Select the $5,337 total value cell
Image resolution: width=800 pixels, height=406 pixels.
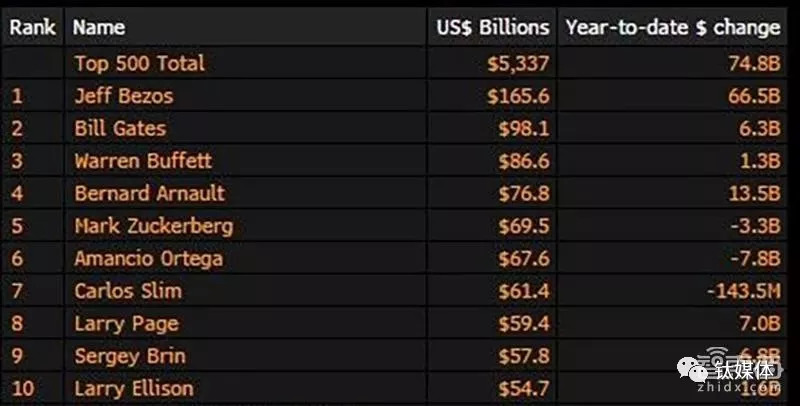(x=516, y=63)
